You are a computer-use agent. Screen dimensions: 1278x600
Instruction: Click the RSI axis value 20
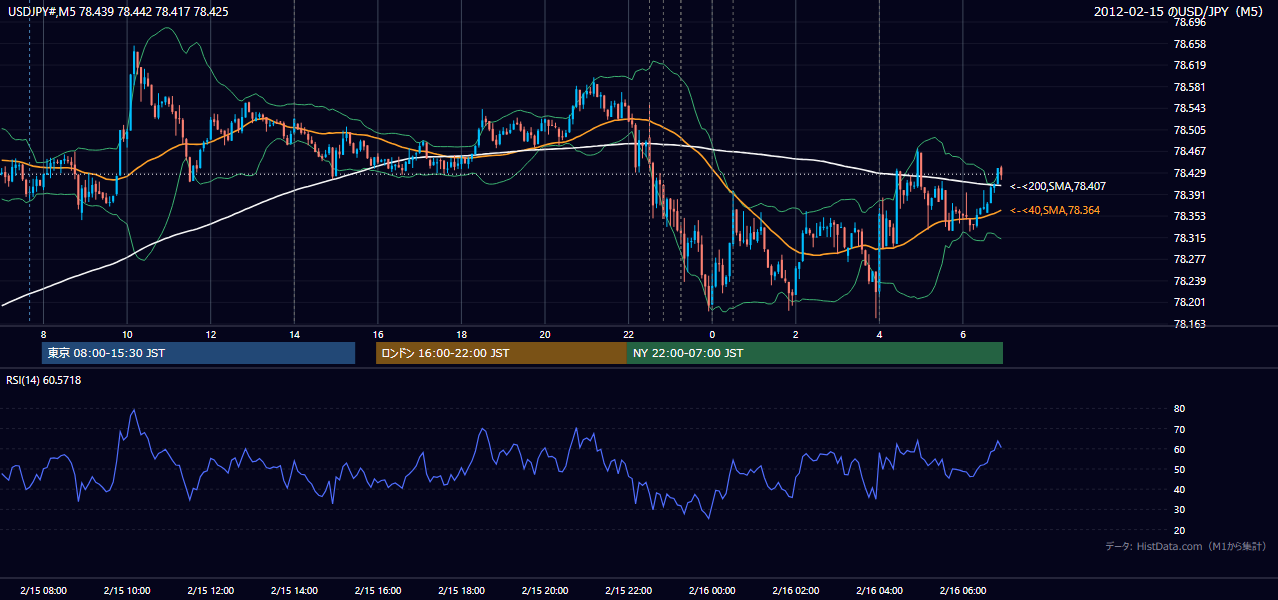pyautogui.click(x=1179, y=530)
